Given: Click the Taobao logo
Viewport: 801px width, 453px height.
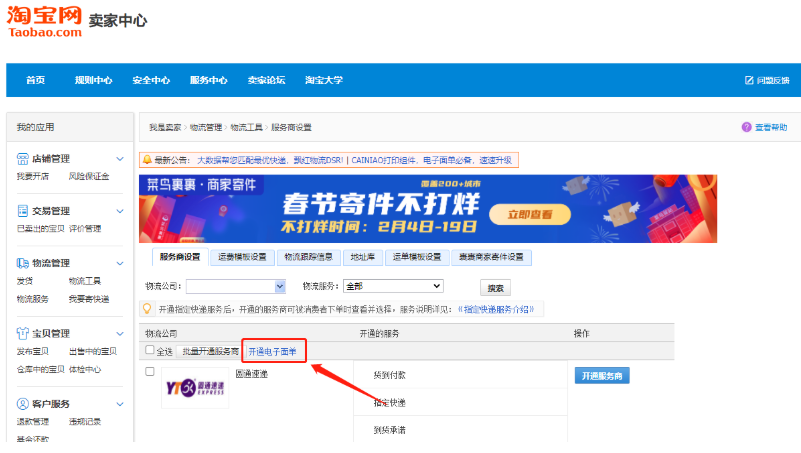Looking at the screenshot, I should click(x=44, y=22).
